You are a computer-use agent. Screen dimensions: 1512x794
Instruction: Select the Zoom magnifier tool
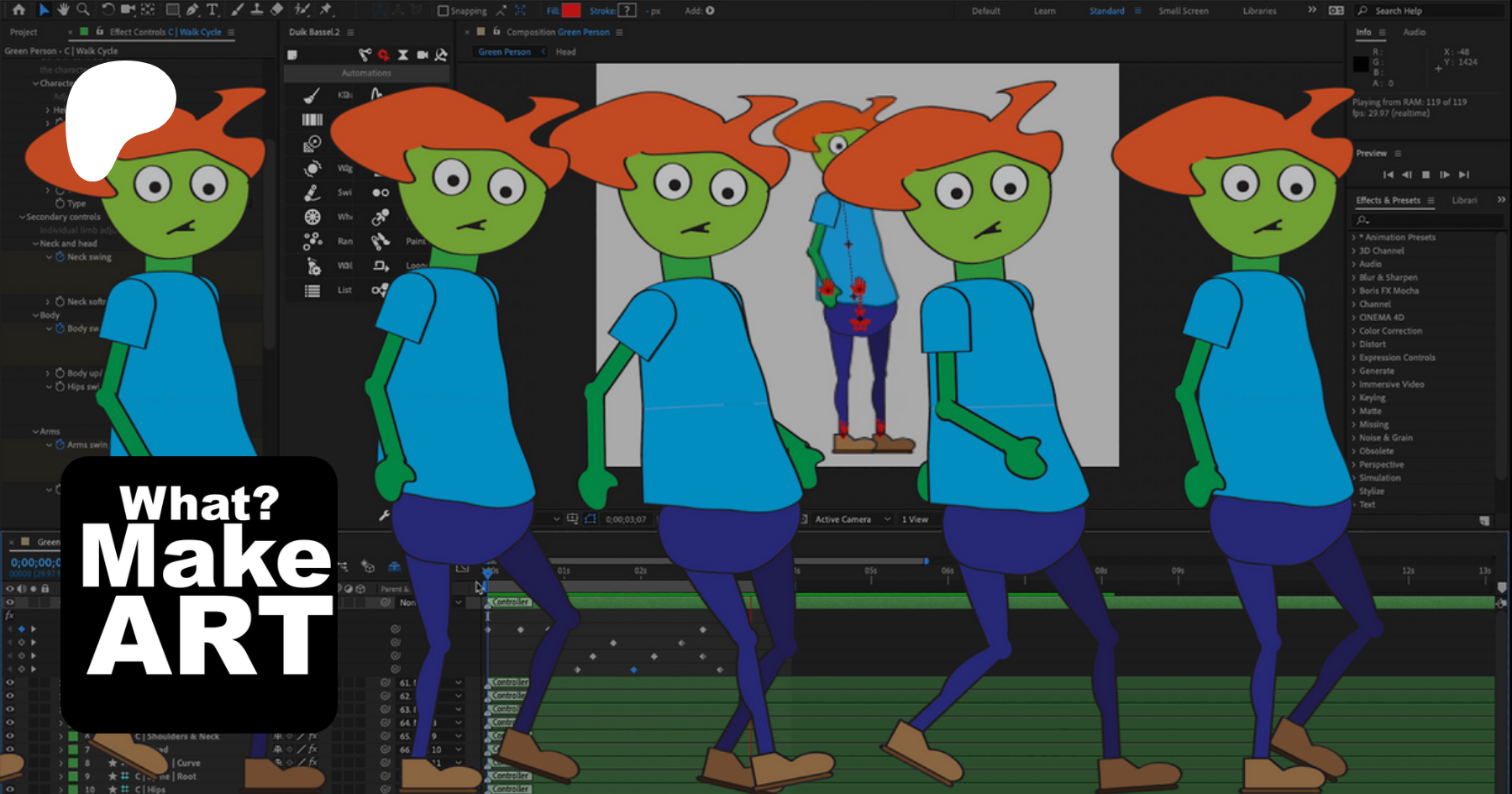click(83, 10)
